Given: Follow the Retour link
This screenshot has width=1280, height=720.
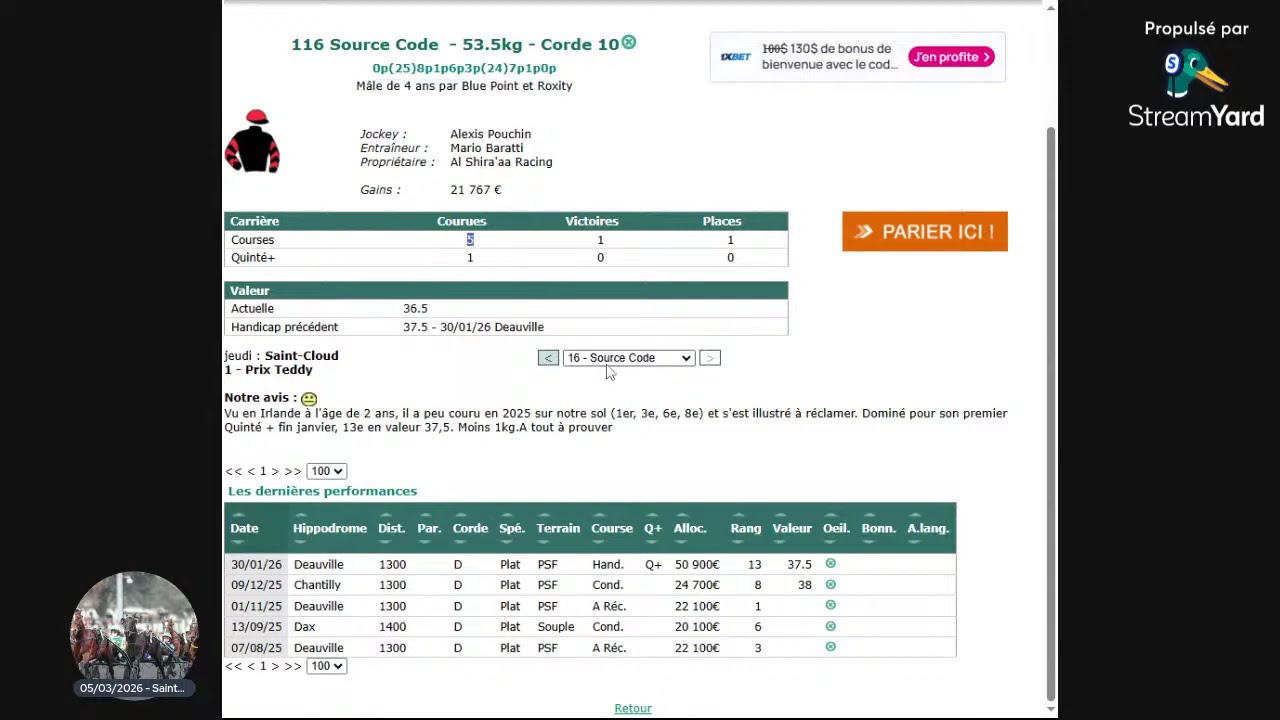Looking at the screenshot, I should pos(633,708).
